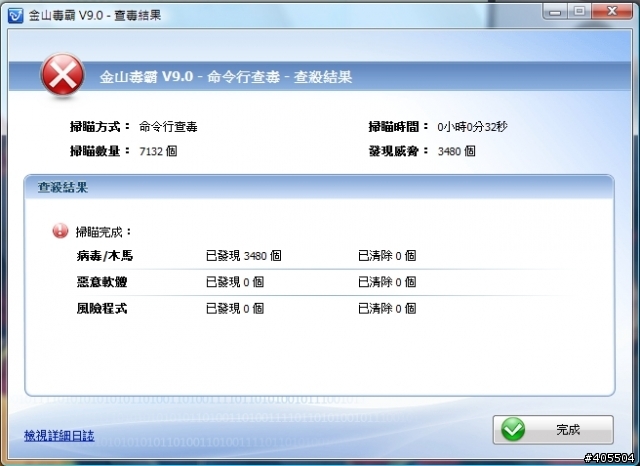Click 已發現 0 個 in 風險程式 row
The width and height of the screenshot is (640, 466).
235,308
